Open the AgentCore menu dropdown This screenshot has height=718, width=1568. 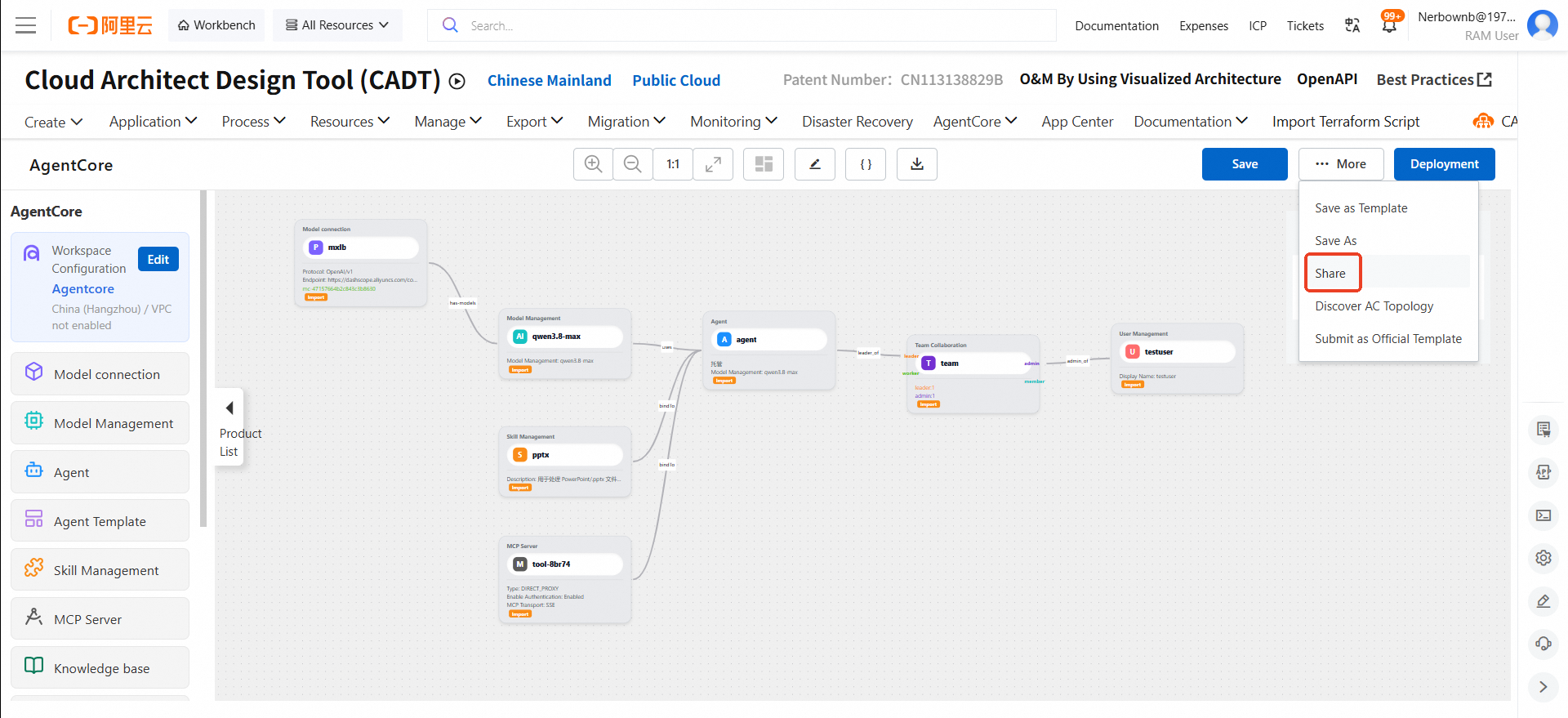coord(975,122)
